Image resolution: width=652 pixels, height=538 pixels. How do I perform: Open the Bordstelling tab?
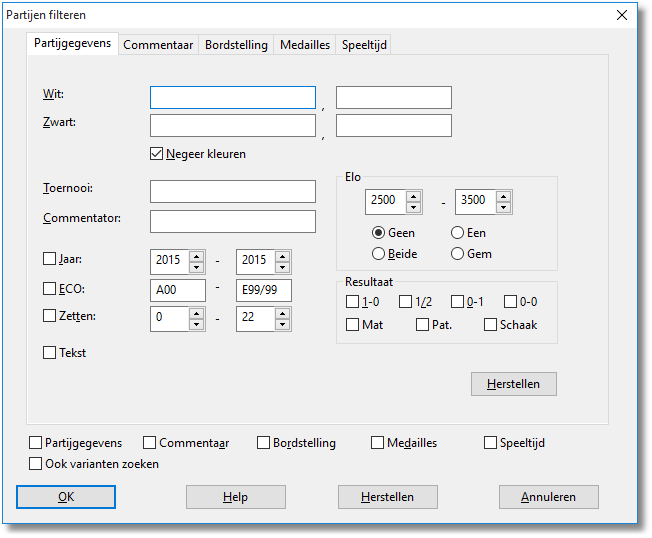coord(236,45)
